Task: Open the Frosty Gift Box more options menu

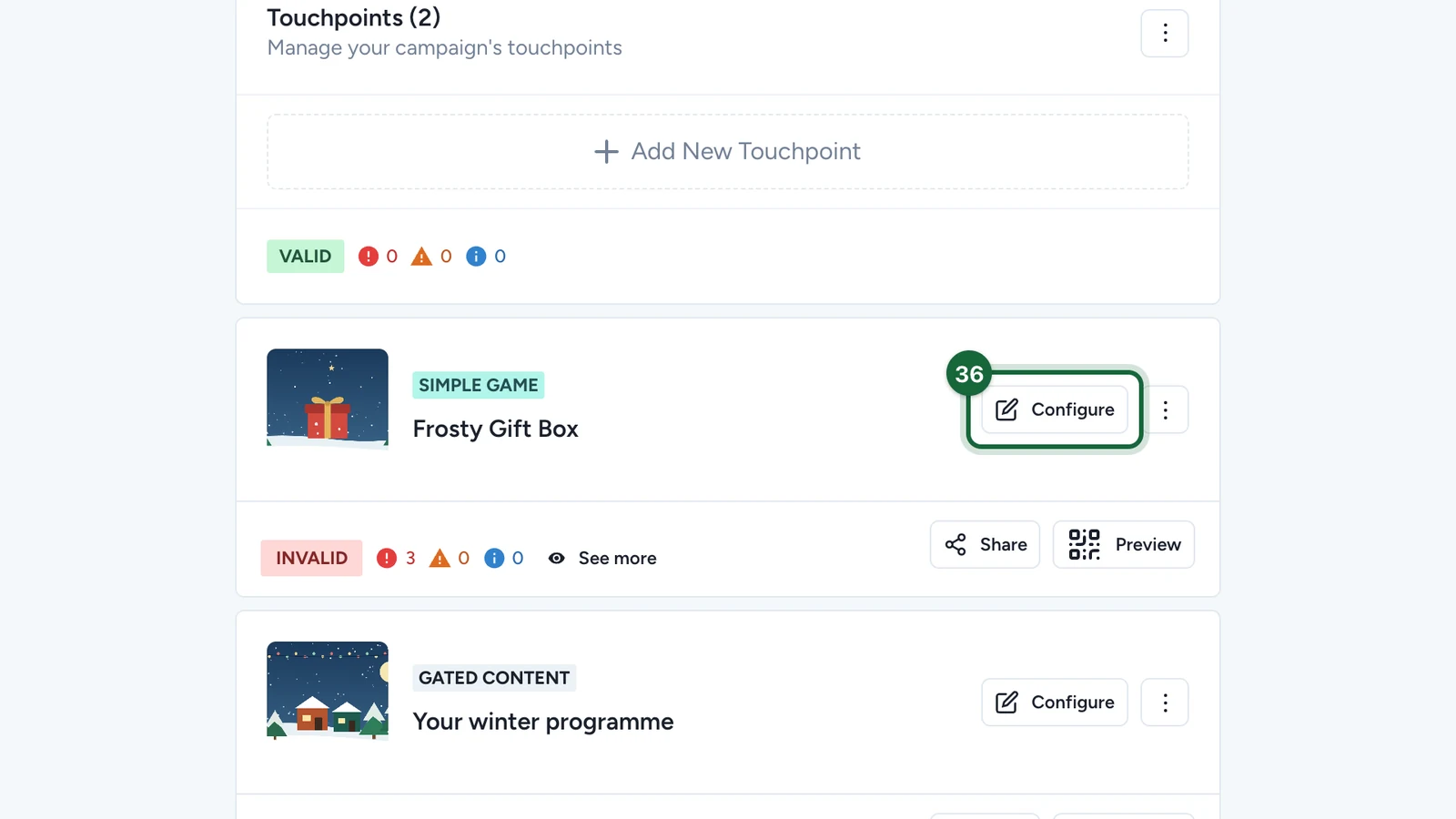Action: [1166, 409]
